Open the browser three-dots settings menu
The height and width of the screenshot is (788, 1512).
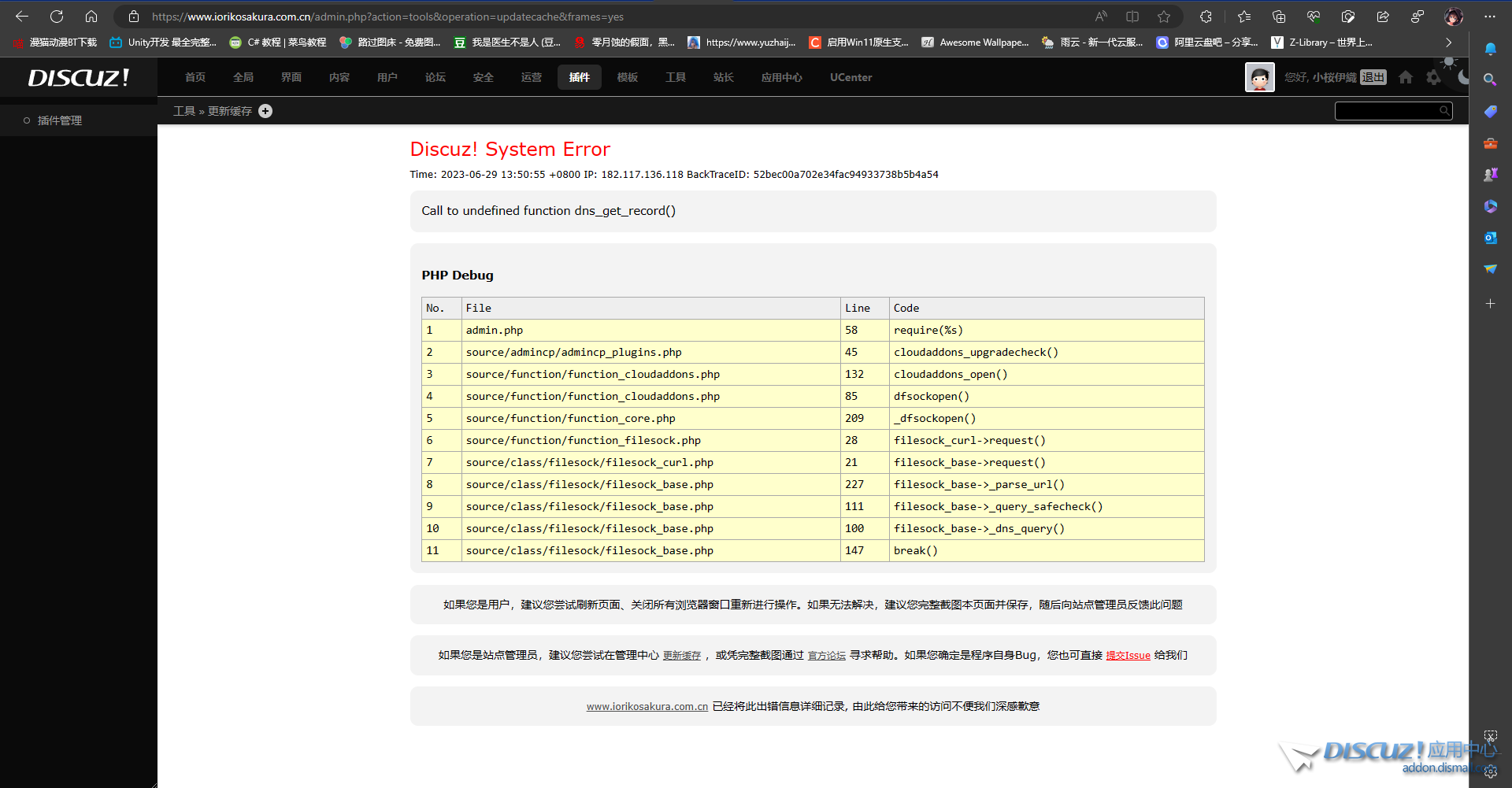tap(1490, 17)
